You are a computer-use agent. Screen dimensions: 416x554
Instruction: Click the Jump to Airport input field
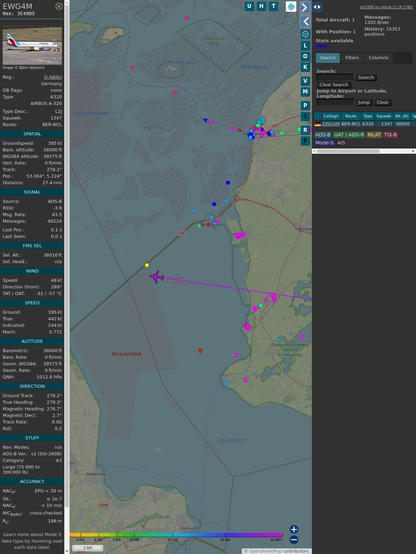click(x=335, y=102)
